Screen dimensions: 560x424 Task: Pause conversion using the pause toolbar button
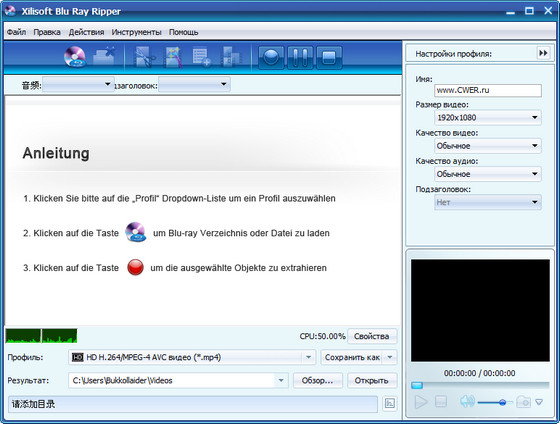tap(300, 57)
